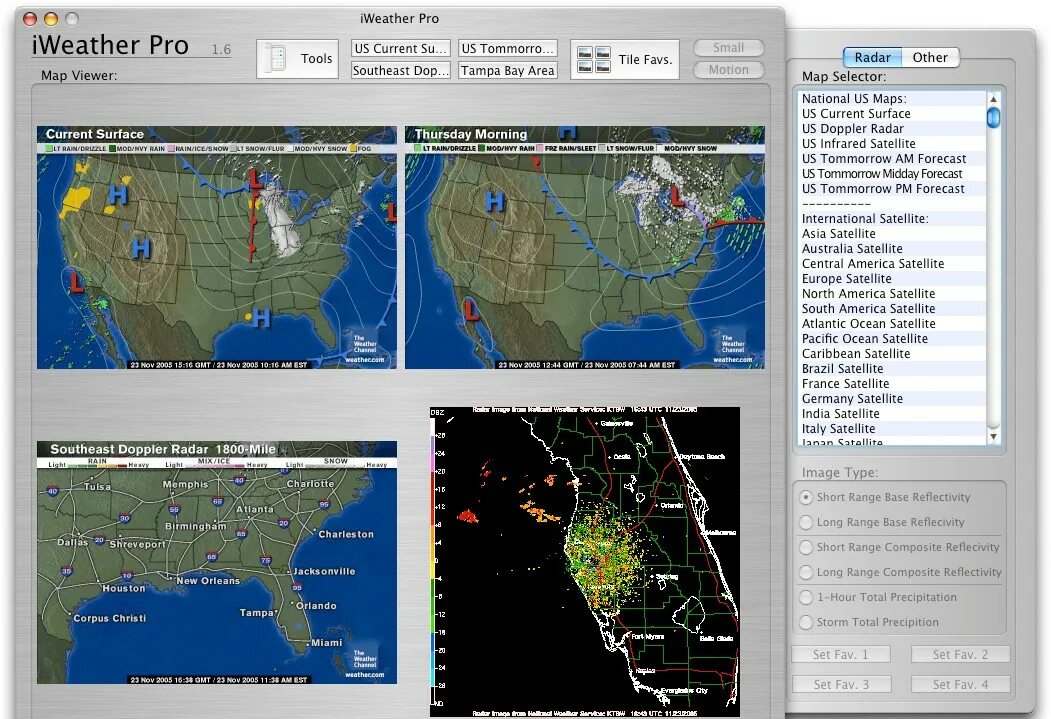Switch to the Other tab
1051x719 pixels.
[x=930, y=57]
